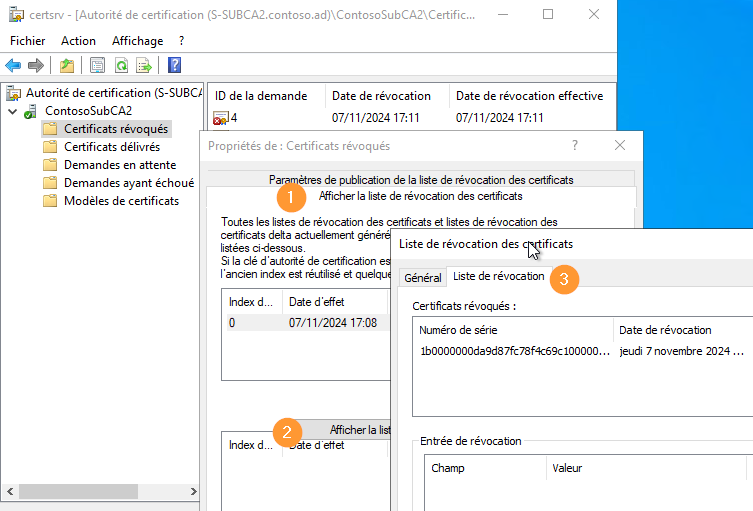Collapse the ContosoSubCA2 tree node
This screenshot has height=511, width=753.
[x=12, y=111]
